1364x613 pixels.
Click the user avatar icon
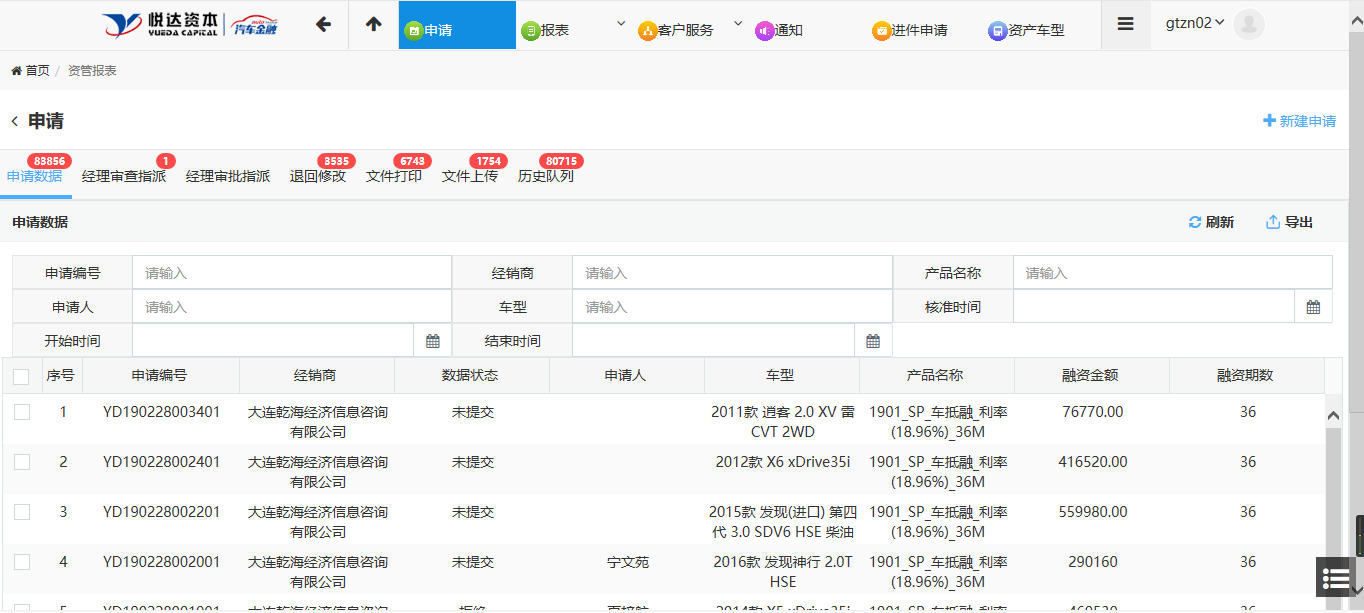point(1248,25)
